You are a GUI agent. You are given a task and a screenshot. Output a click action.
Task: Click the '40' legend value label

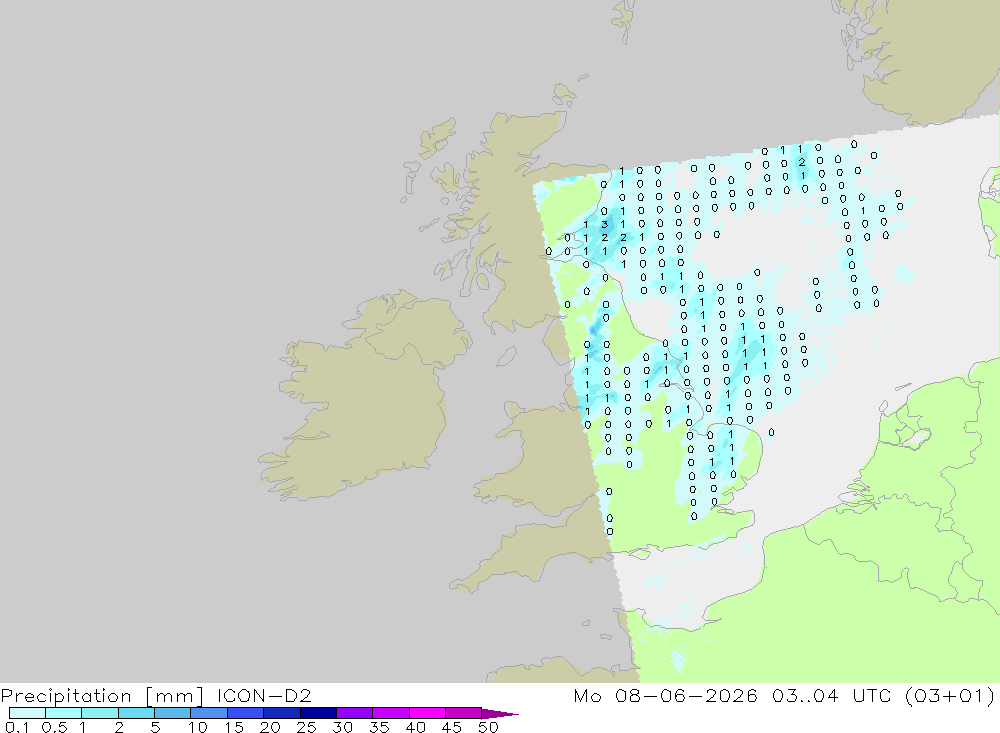(x=415, y=727)
